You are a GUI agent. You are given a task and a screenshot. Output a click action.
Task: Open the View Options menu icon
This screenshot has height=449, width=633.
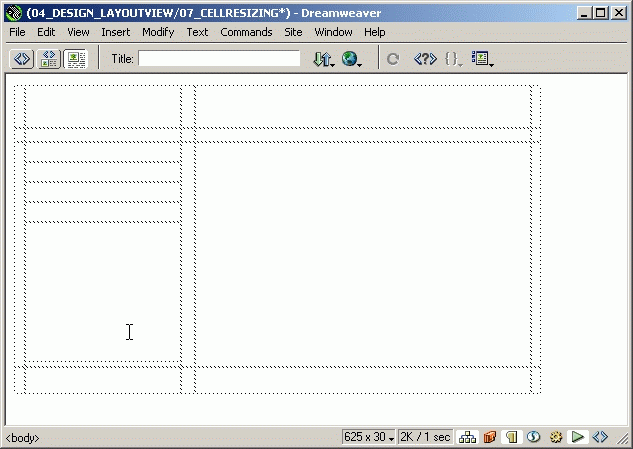pyautogui.click(x=482, y=59)
